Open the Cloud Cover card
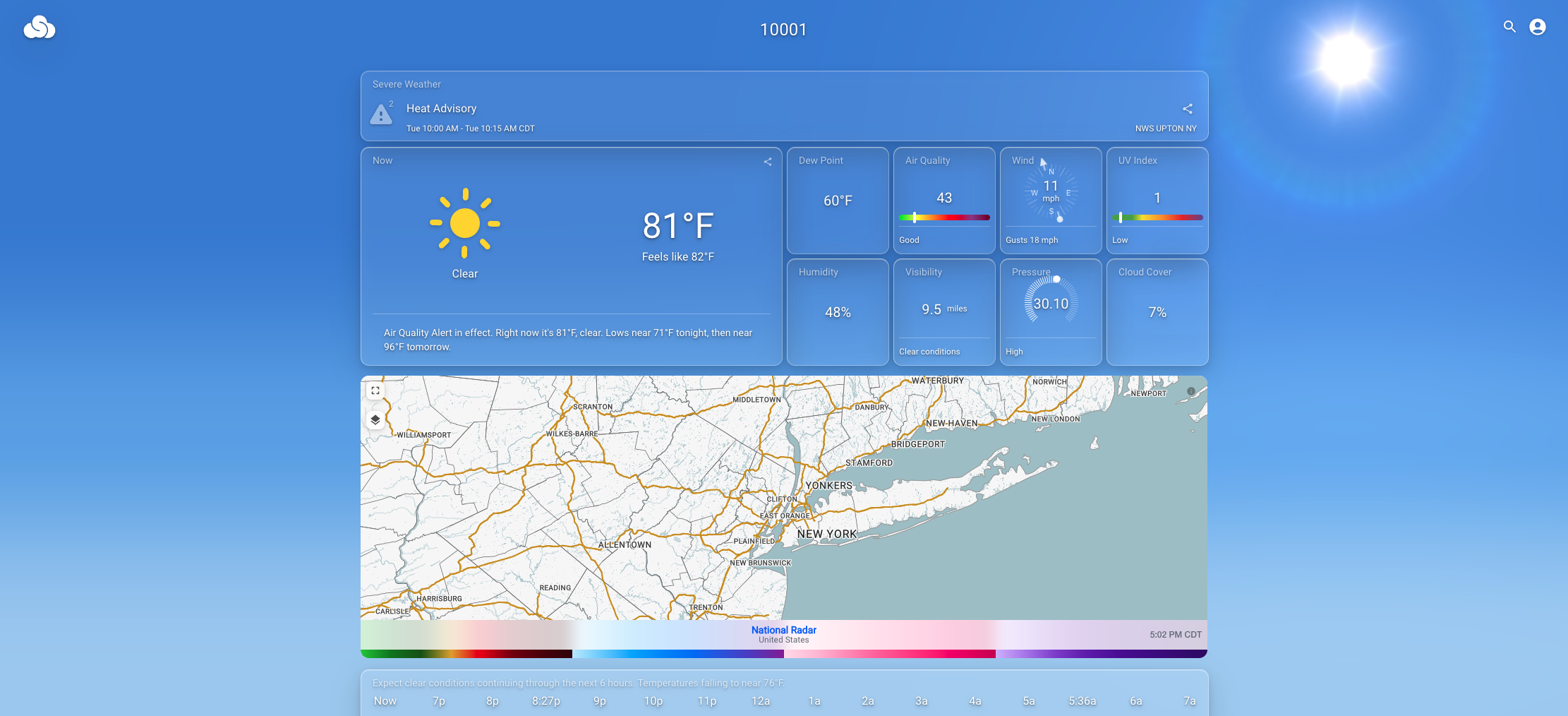 1157,312
